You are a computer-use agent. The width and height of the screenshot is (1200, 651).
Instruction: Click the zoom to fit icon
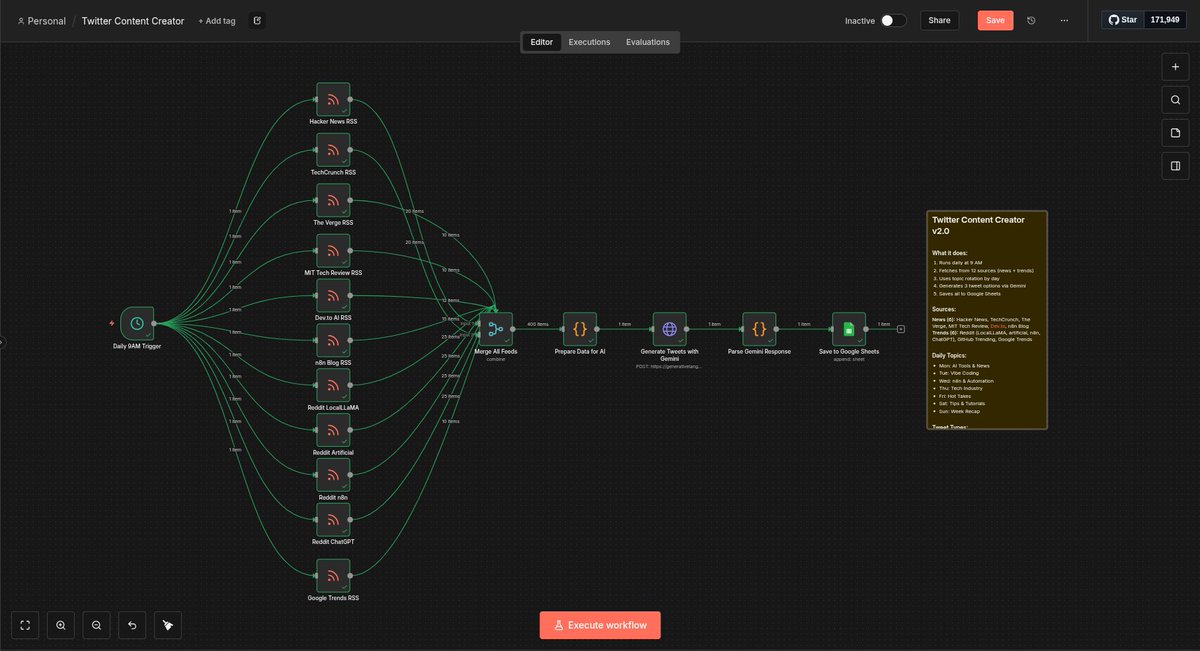click(x=25, y=625)
